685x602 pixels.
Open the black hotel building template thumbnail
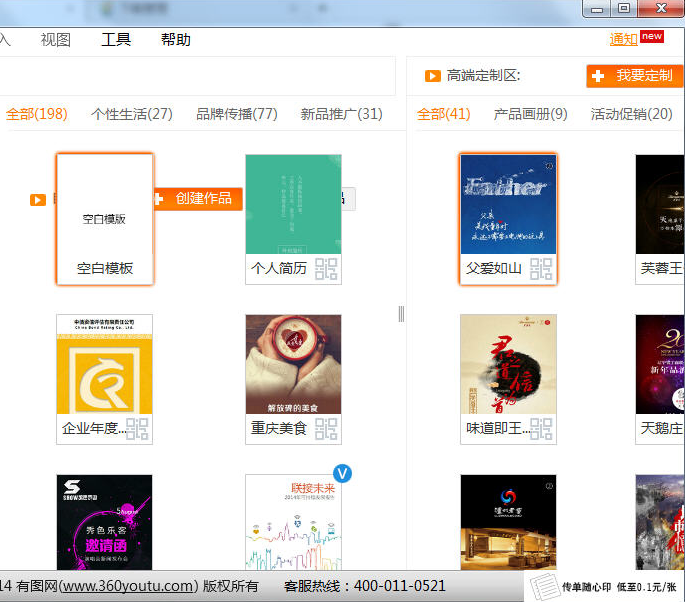508,522
